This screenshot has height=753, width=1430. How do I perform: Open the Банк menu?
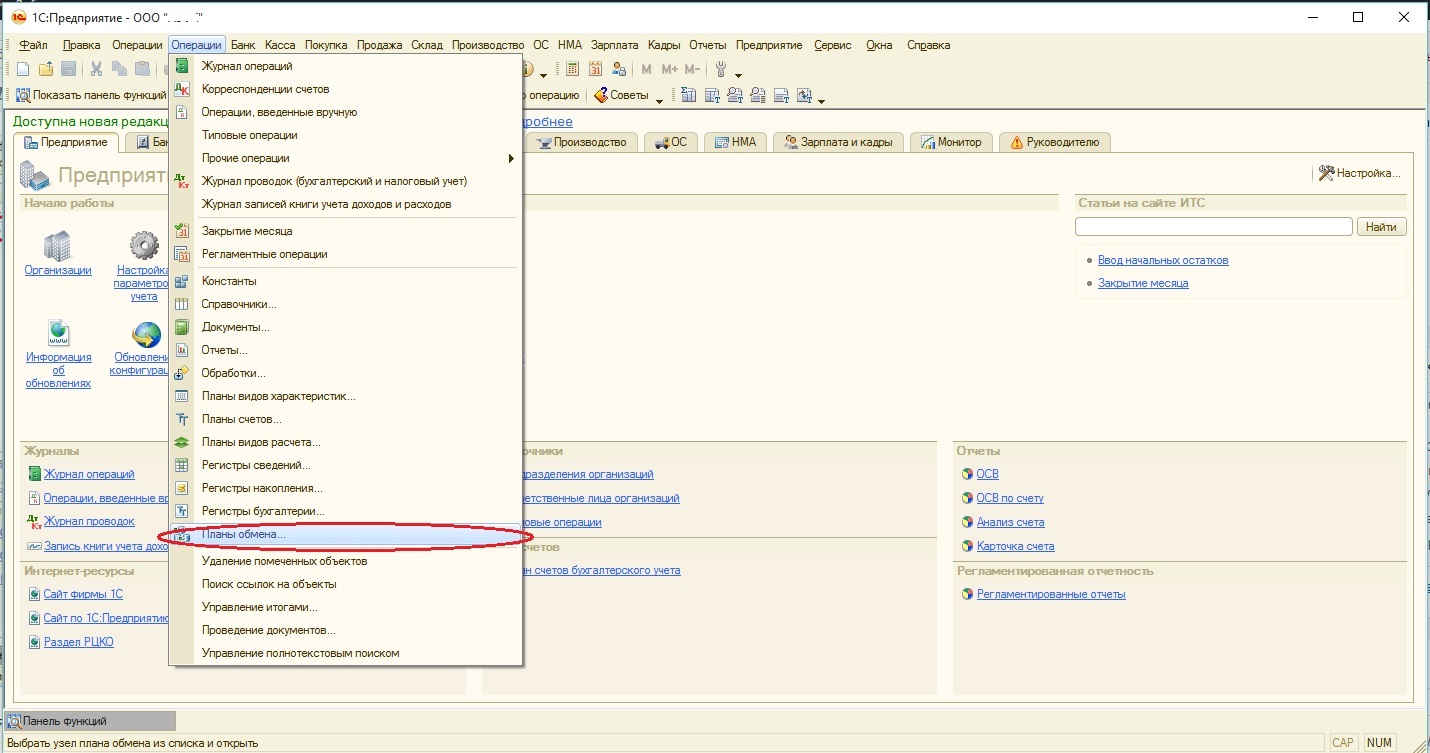[x=243, y=45]
